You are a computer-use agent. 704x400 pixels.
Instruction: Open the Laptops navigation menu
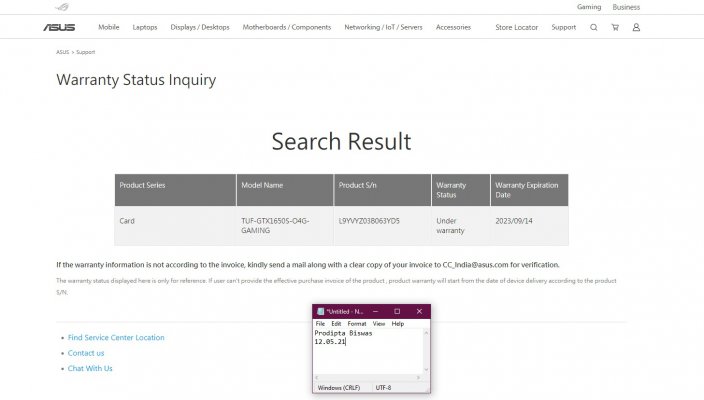145,27
